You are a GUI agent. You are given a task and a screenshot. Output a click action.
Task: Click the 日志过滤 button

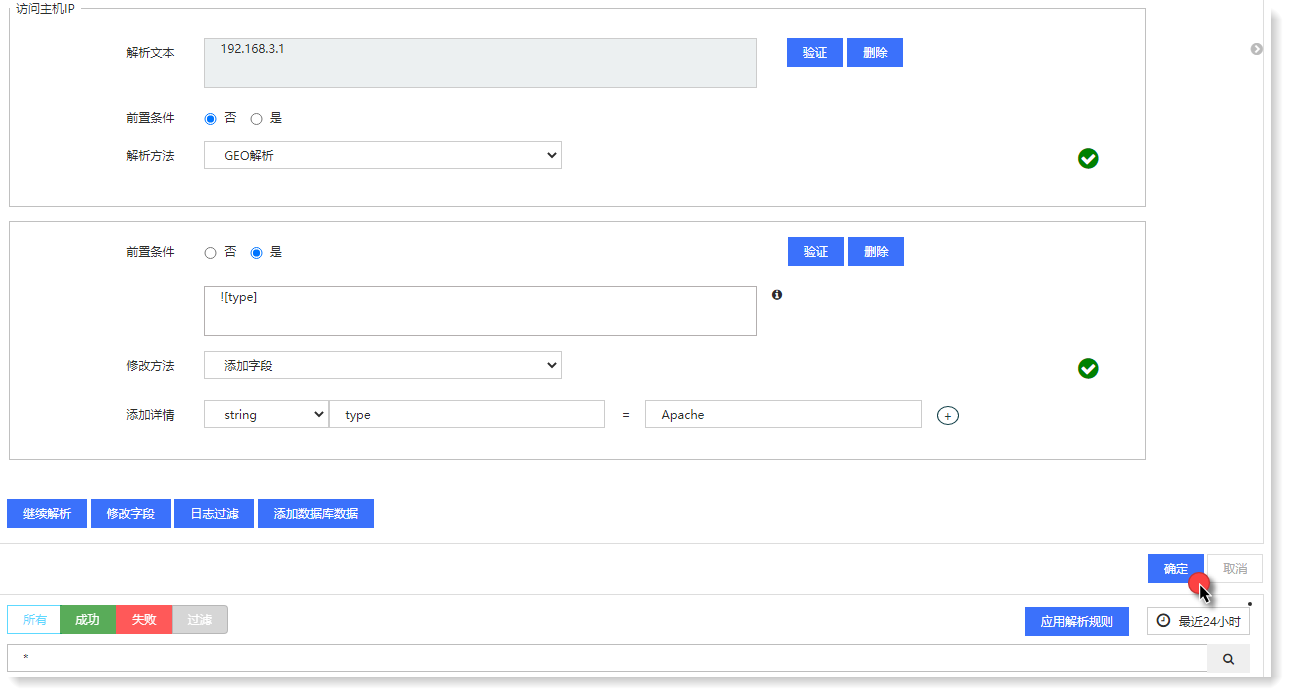(215, 514)
